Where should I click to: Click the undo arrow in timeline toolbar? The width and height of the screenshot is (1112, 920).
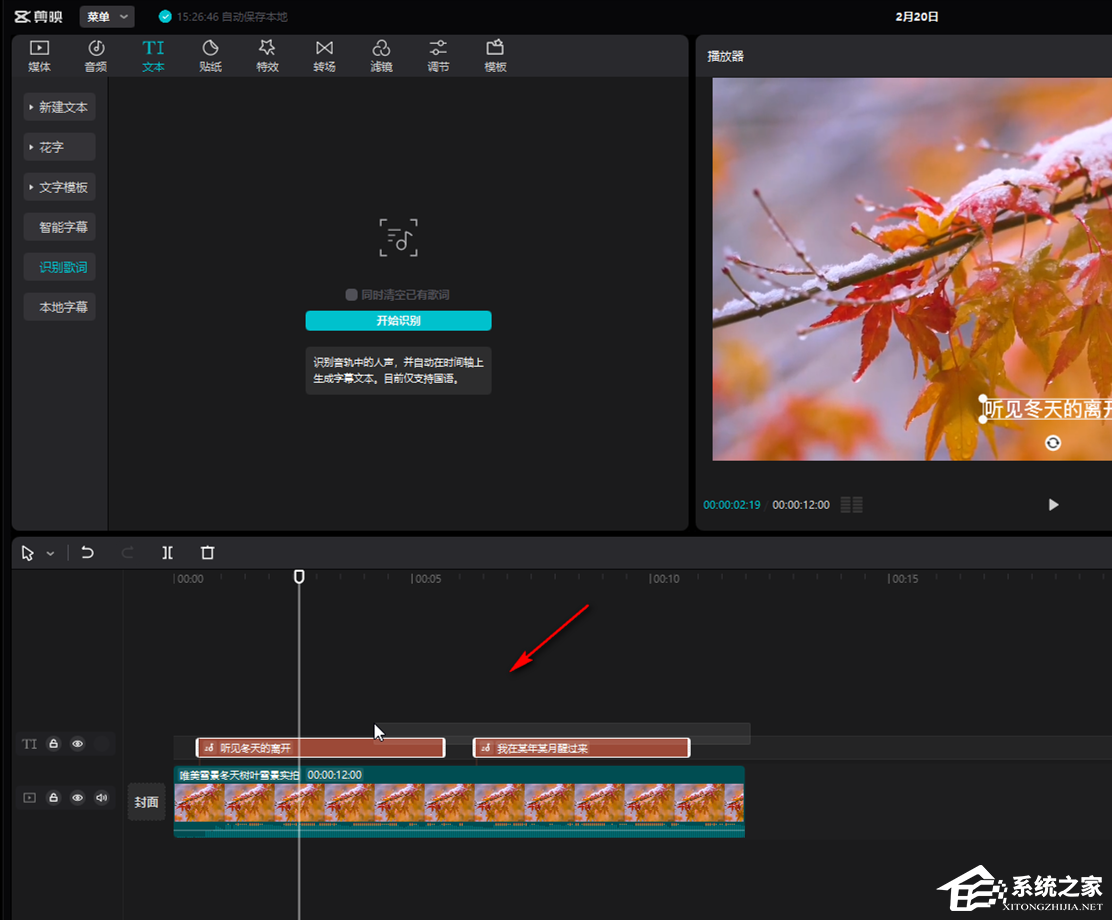pos(88,552)
